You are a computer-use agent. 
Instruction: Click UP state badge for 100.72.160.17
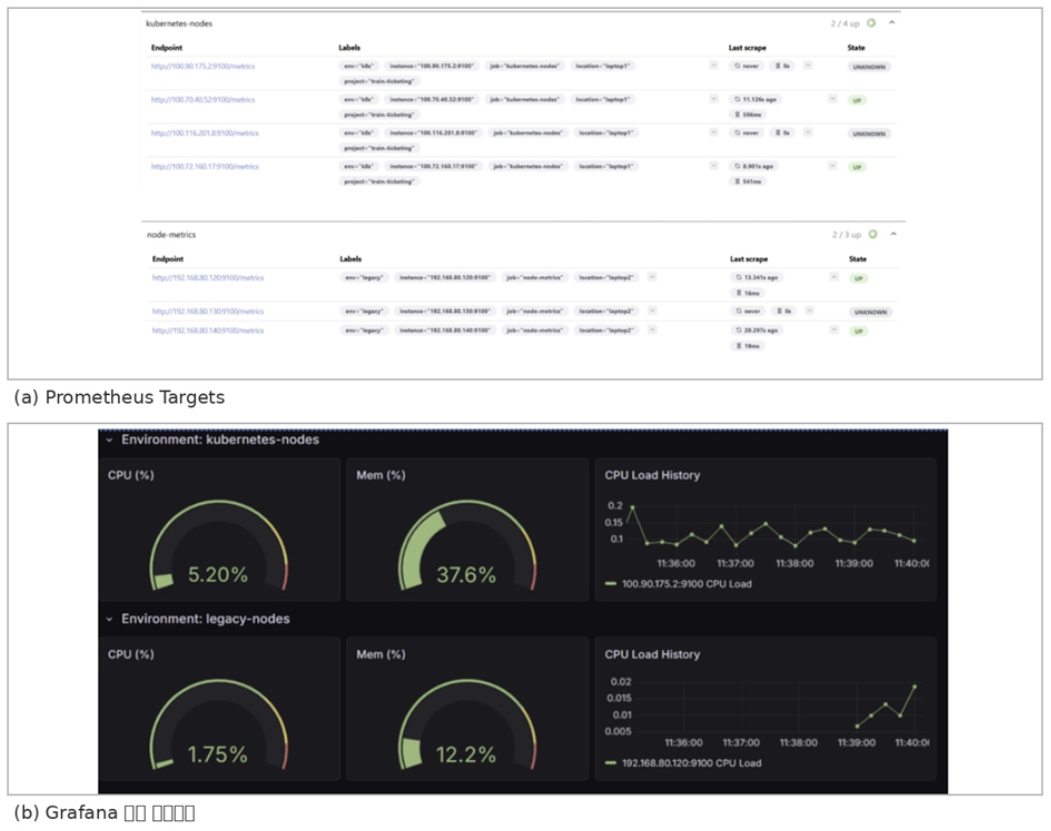pos(857,167)
